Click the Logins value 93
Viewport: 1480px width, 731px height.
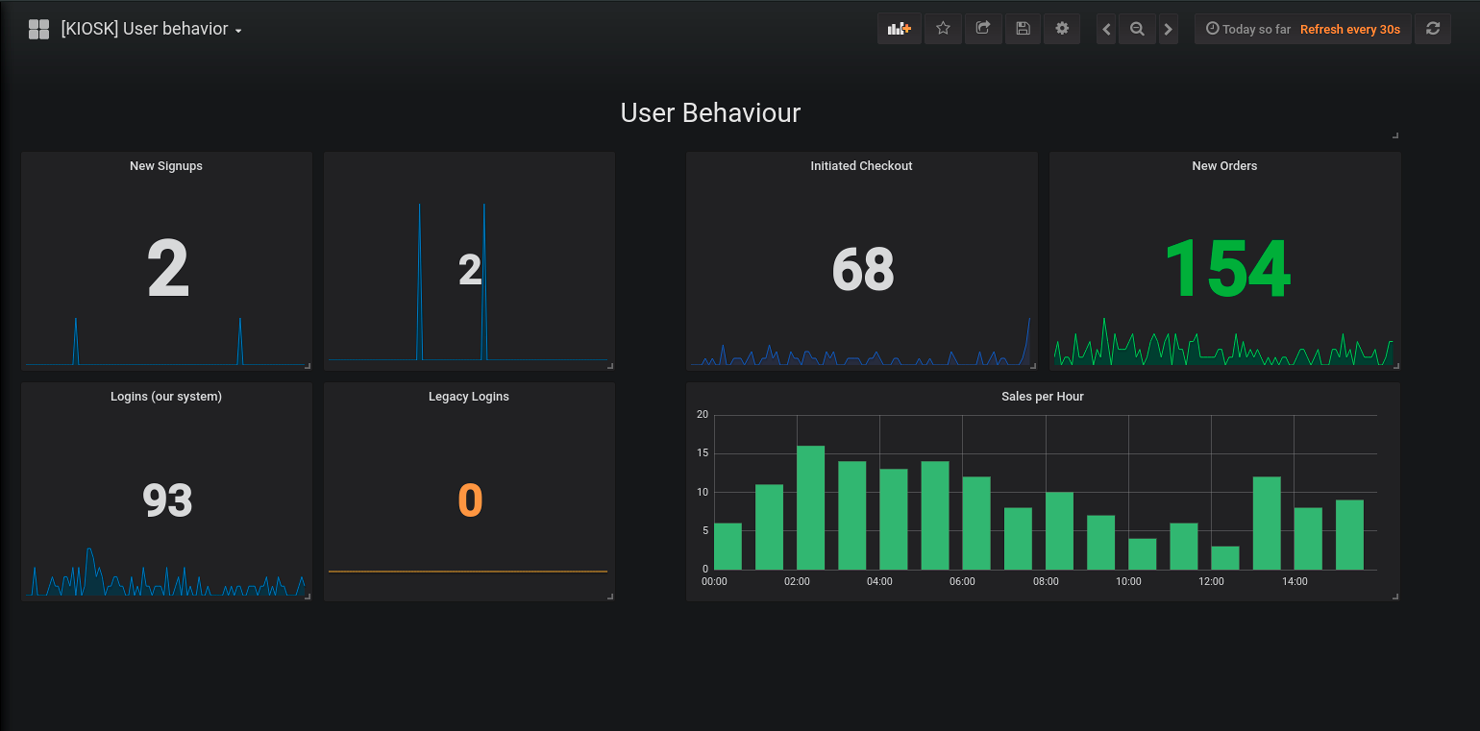tap(167, 500)
